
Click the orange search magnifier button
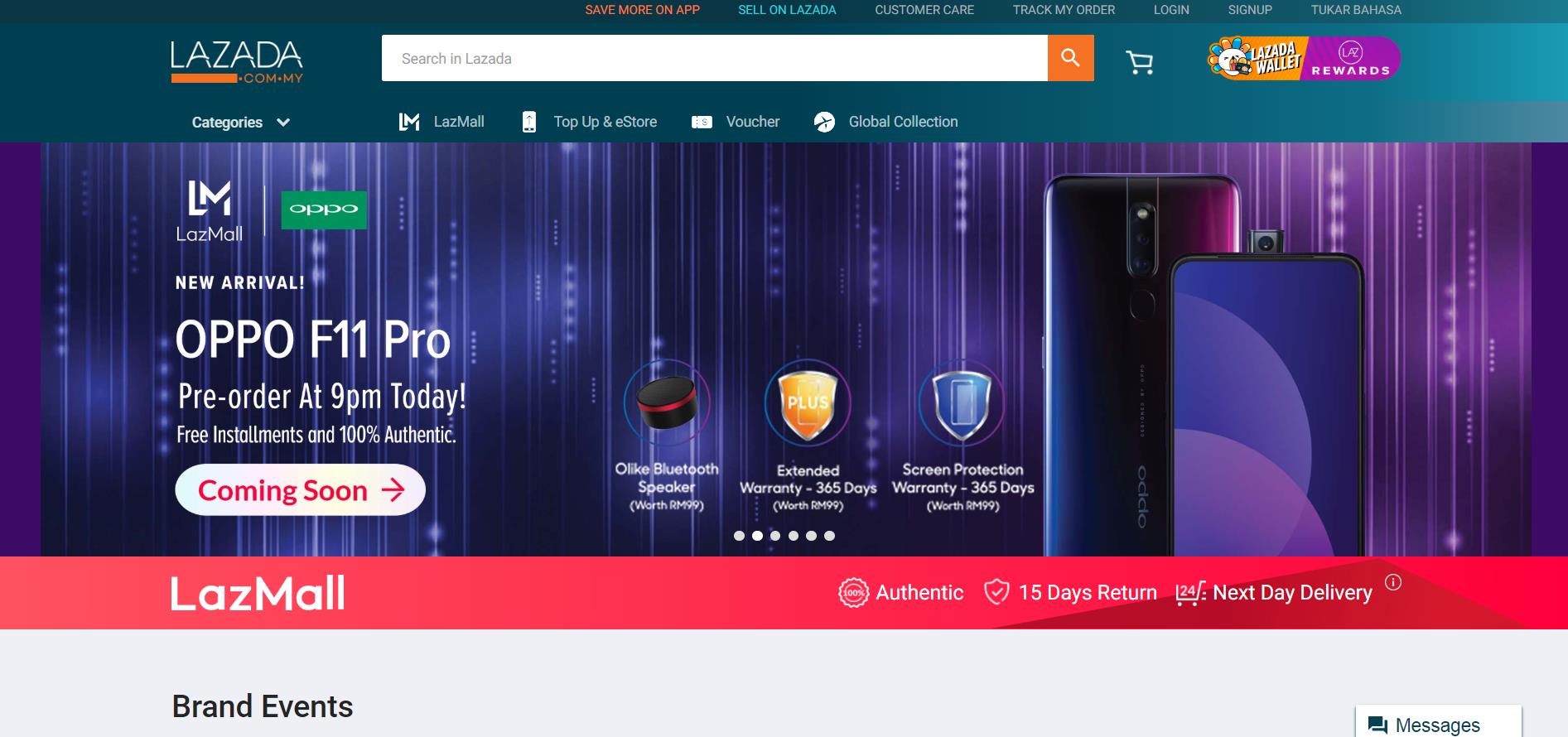[x=1070, y=58]
